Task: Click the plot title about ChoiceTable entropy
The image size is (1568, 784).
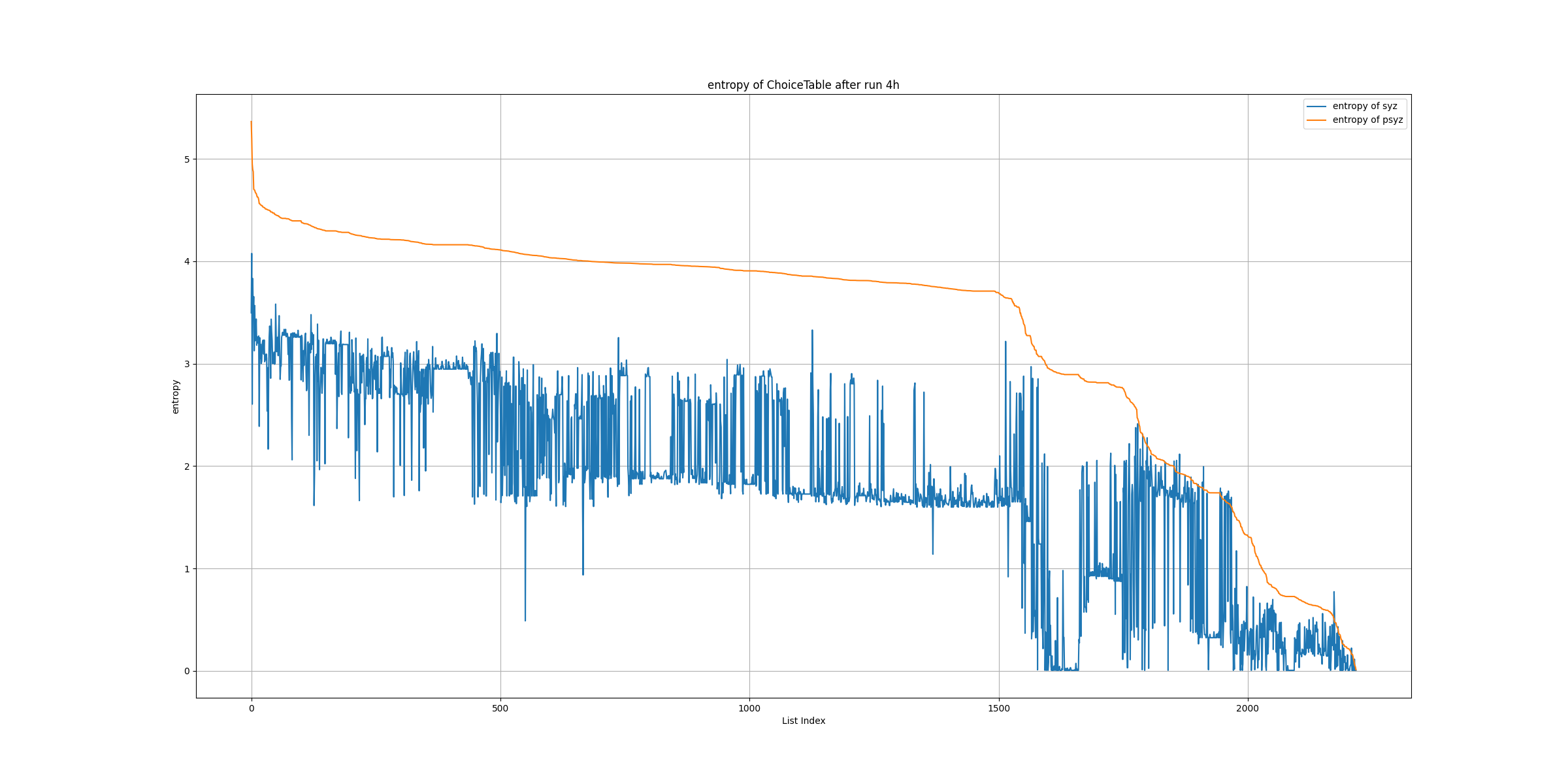Action: 803,85
